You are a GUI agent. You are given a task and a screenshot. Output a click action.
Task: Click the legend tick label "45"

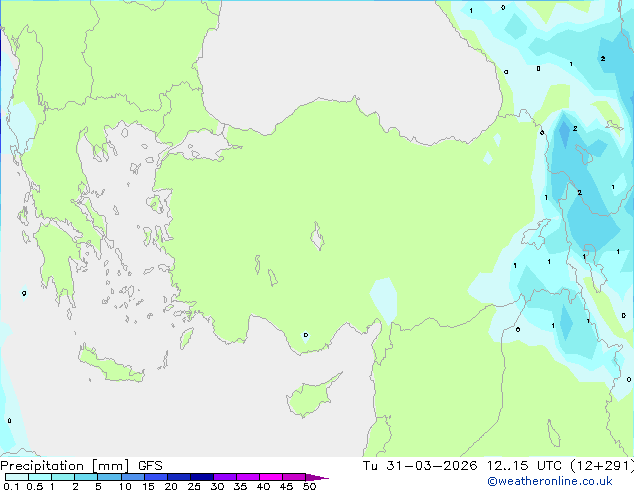coord(286,486)
